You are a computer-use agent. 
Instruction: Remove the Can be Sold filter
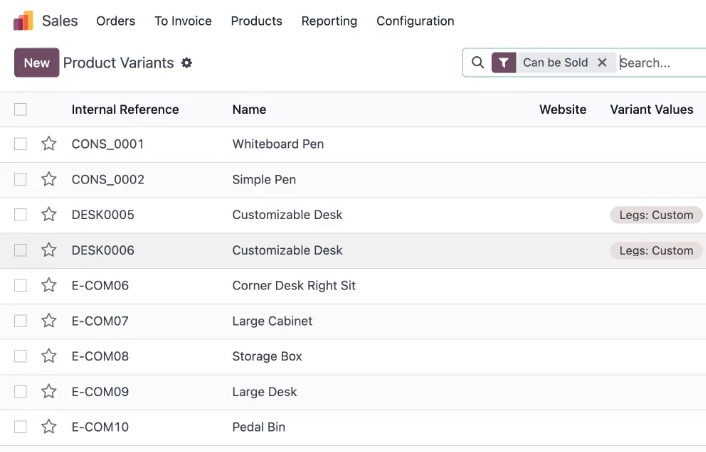tap(602, 63)
